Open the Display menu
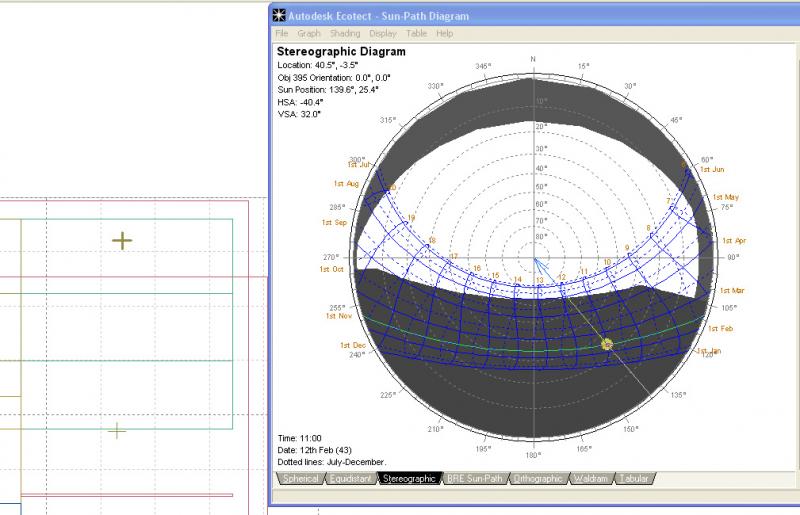Viewport: 800px width, 515px height. point(383,33)
